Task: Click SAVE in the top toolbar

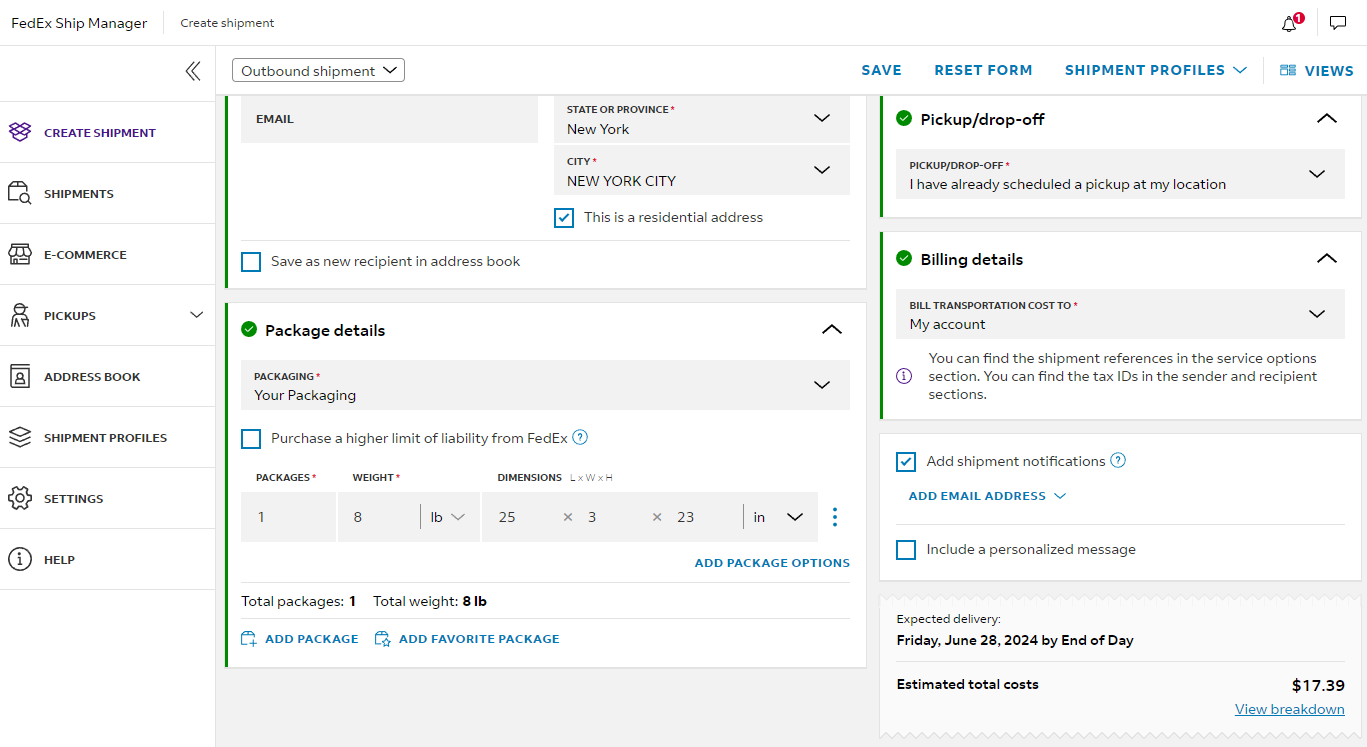Action: 882,71
